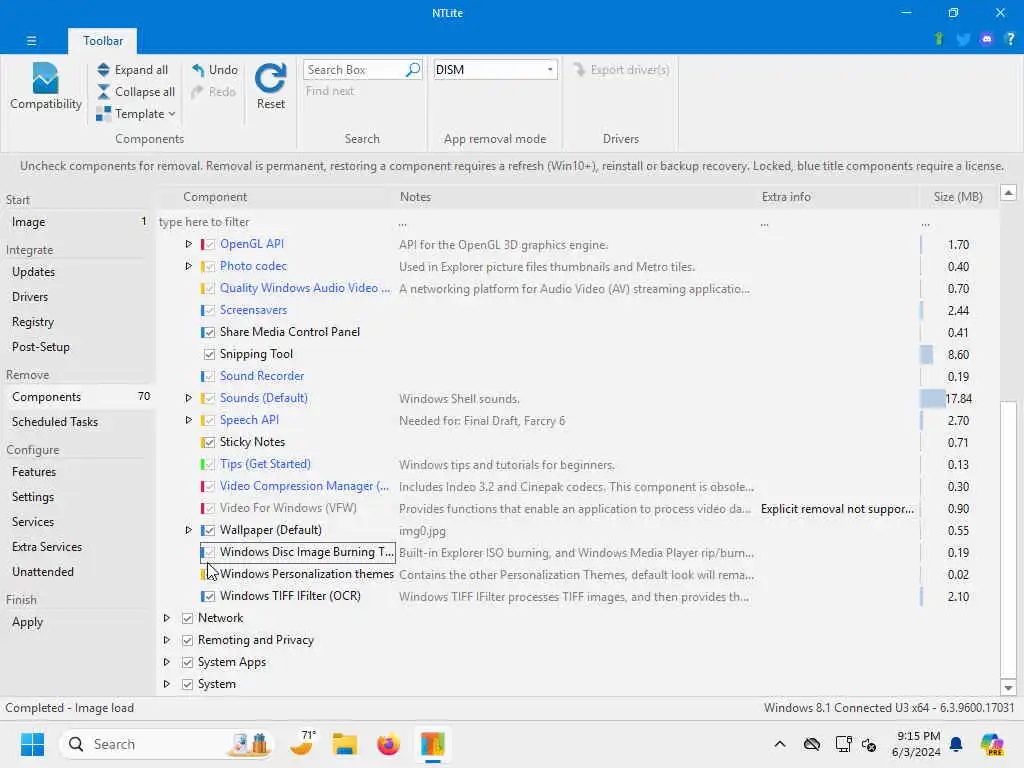Click the Windows Start button
The width and height of the screenshot is (1024, 768).
click(32, 744)
